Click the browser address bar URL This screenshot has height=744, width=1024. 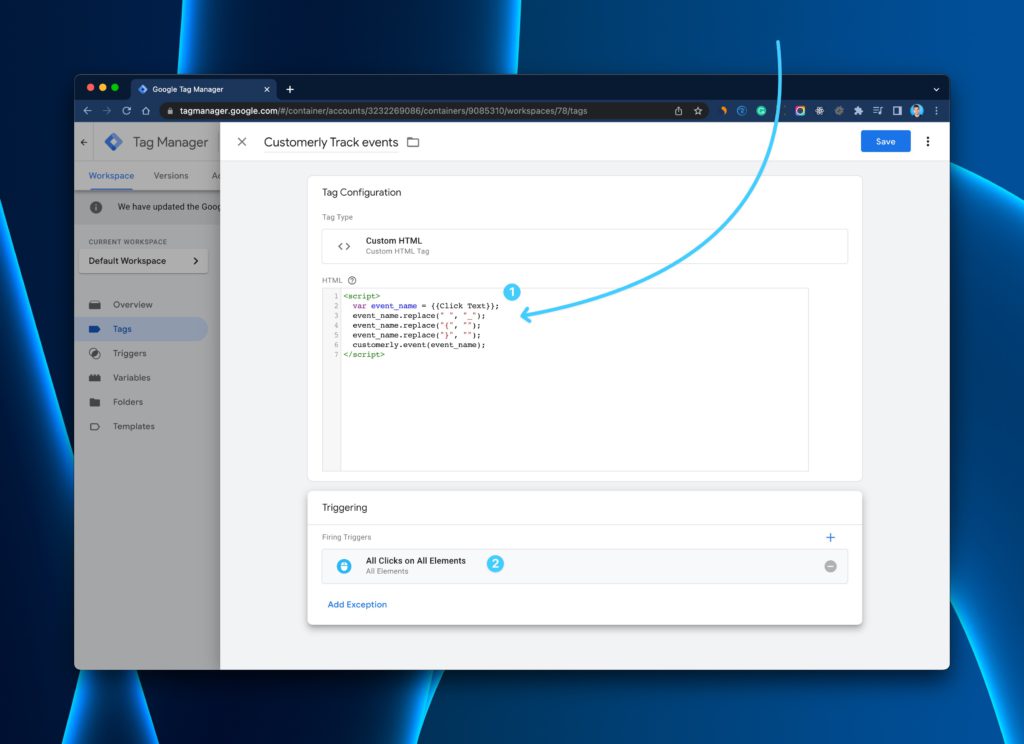(383, 111)
